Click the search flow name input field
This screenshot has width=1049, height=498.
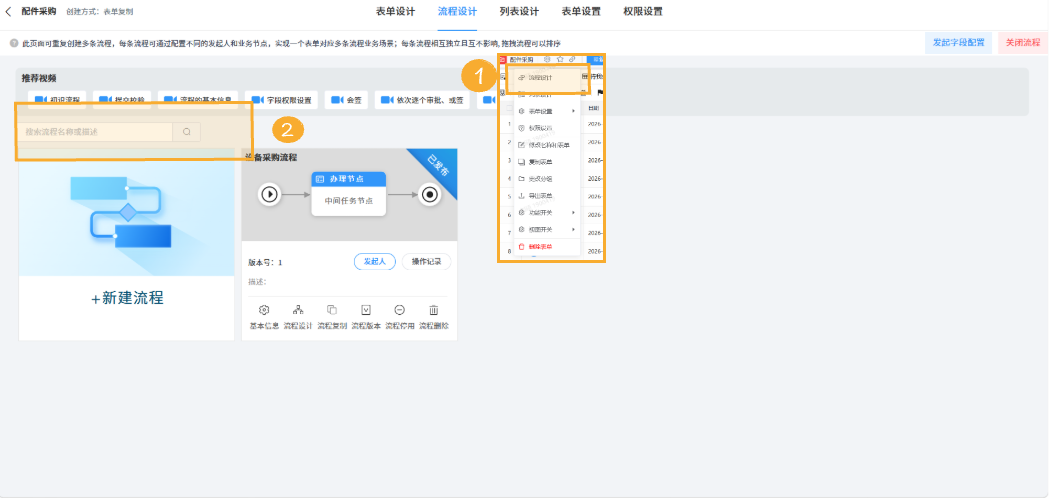(x=97, y=132)
